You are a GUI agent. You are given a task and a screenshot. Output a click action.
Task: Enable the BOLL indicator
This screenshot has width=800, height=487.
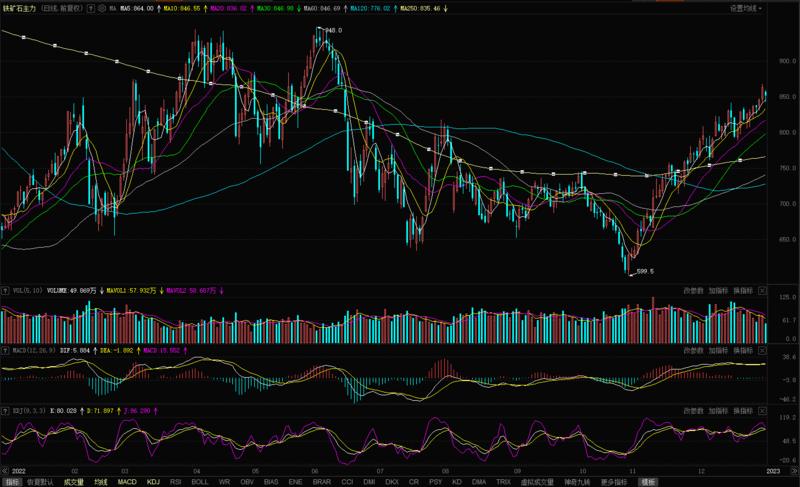coord(199,482)
